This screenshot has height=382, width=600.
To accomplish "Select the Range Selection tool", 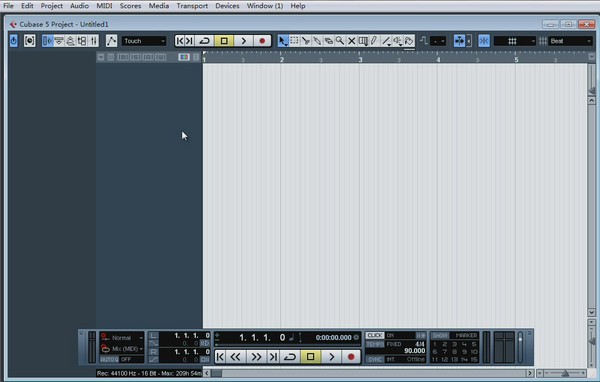I will coord(294,41).
